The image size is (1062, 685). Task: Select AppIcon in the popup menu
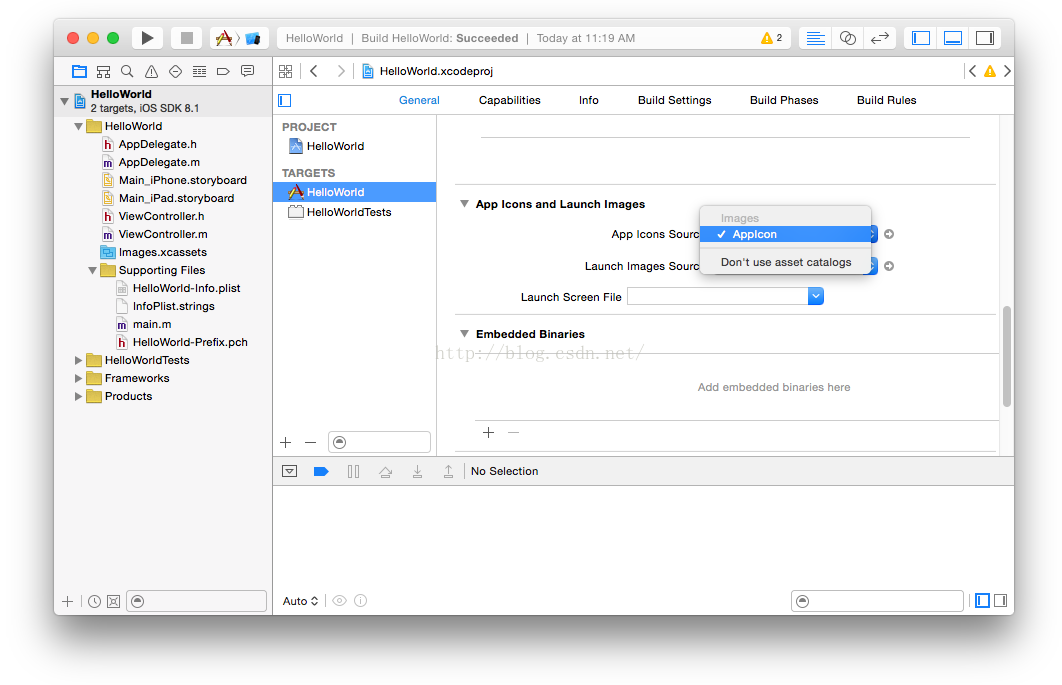coord(786,234)
